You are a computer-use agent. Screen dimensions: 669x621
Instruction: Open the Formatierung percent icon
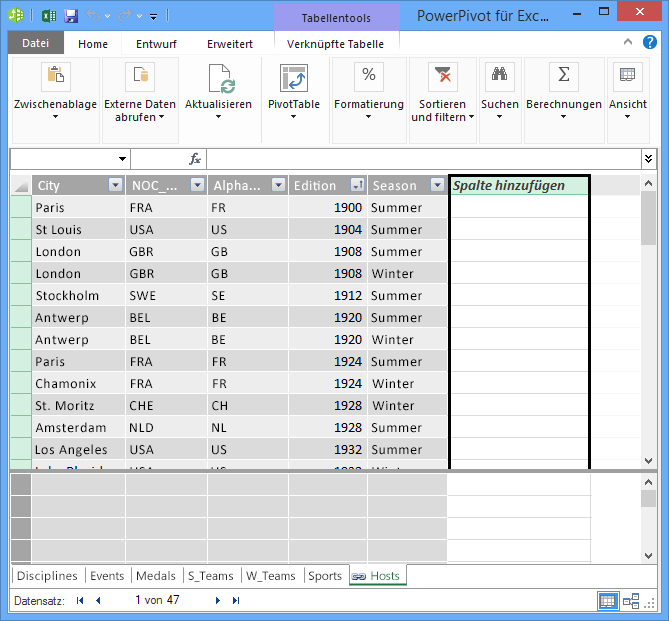369,76
